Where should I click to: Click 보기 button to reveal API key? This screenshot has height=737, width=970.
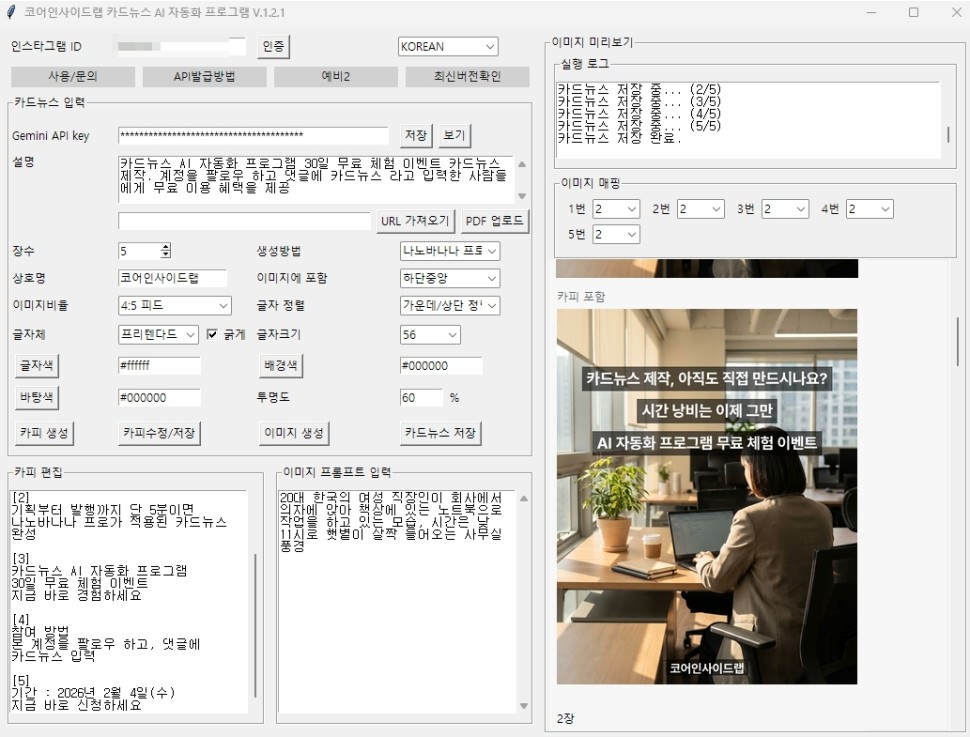tap(454, 135)
